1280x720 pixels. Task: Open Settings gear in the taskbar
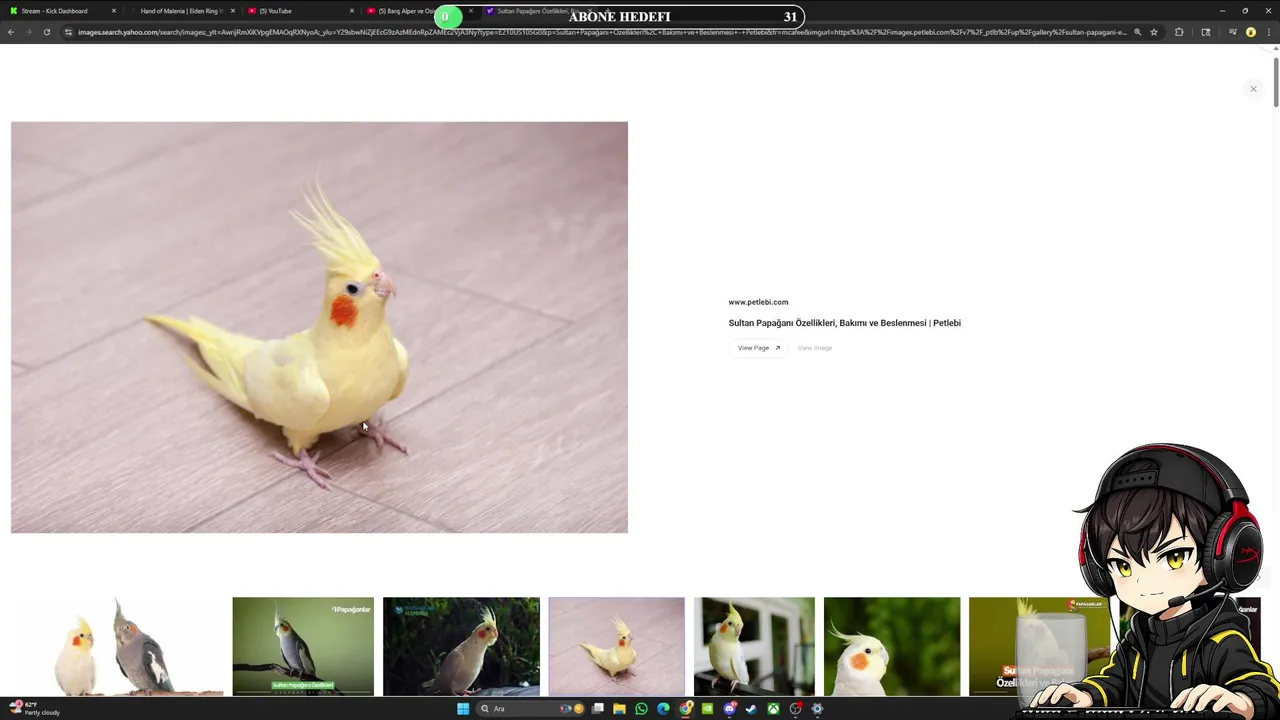coord(817,709)
